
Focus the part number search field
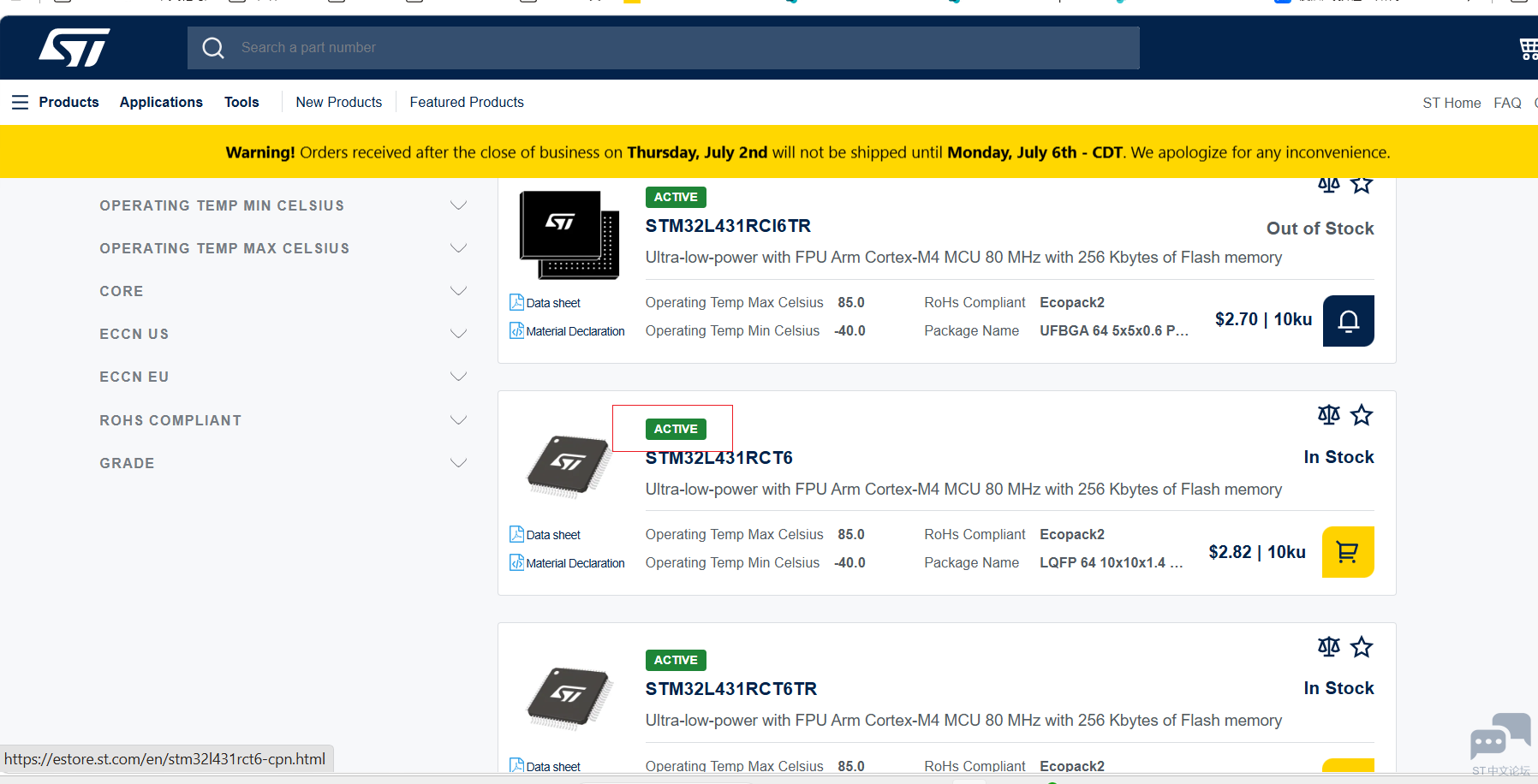(x=664, y=48)
